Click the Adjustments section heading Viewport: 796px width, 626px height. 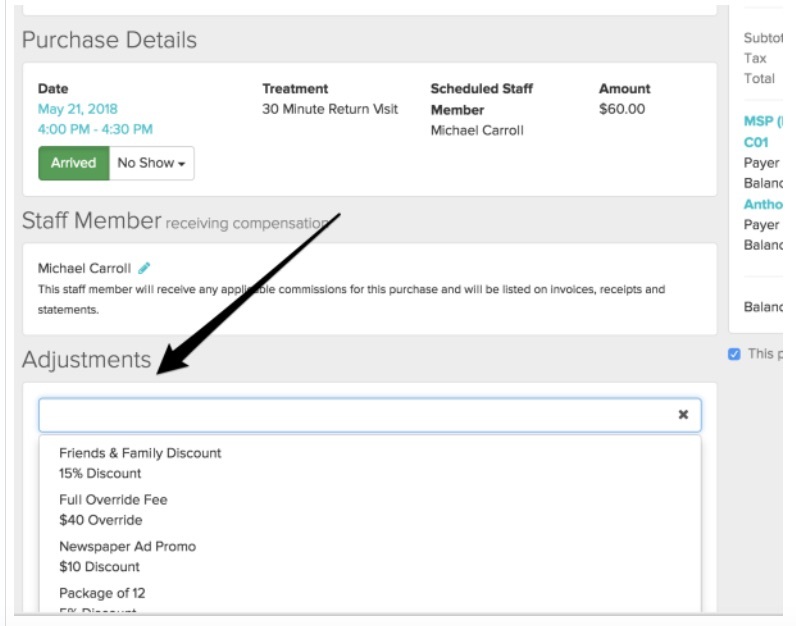point(87,360)
